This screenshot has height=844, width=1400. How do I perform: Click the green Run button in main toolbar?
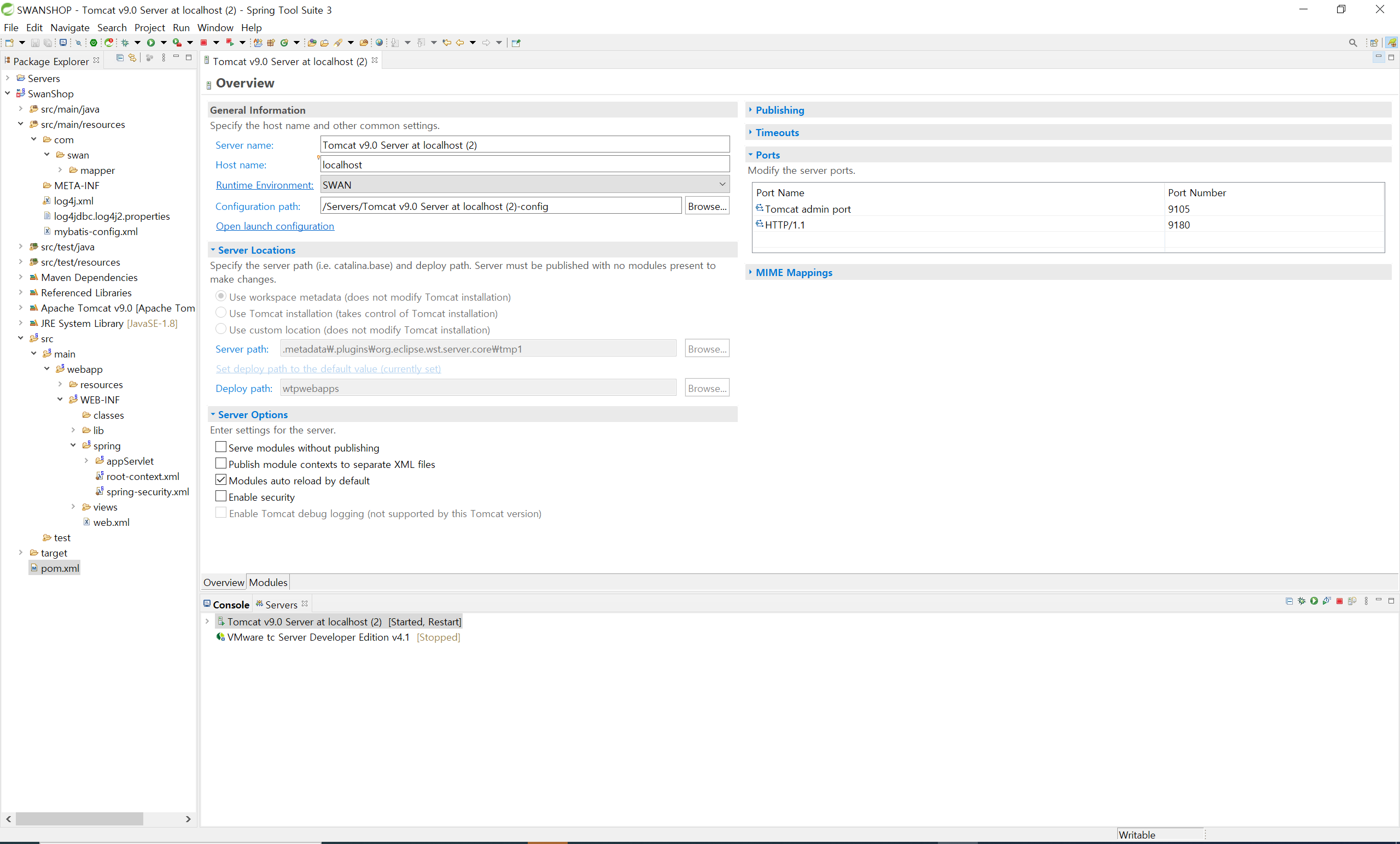click(150, 43)
